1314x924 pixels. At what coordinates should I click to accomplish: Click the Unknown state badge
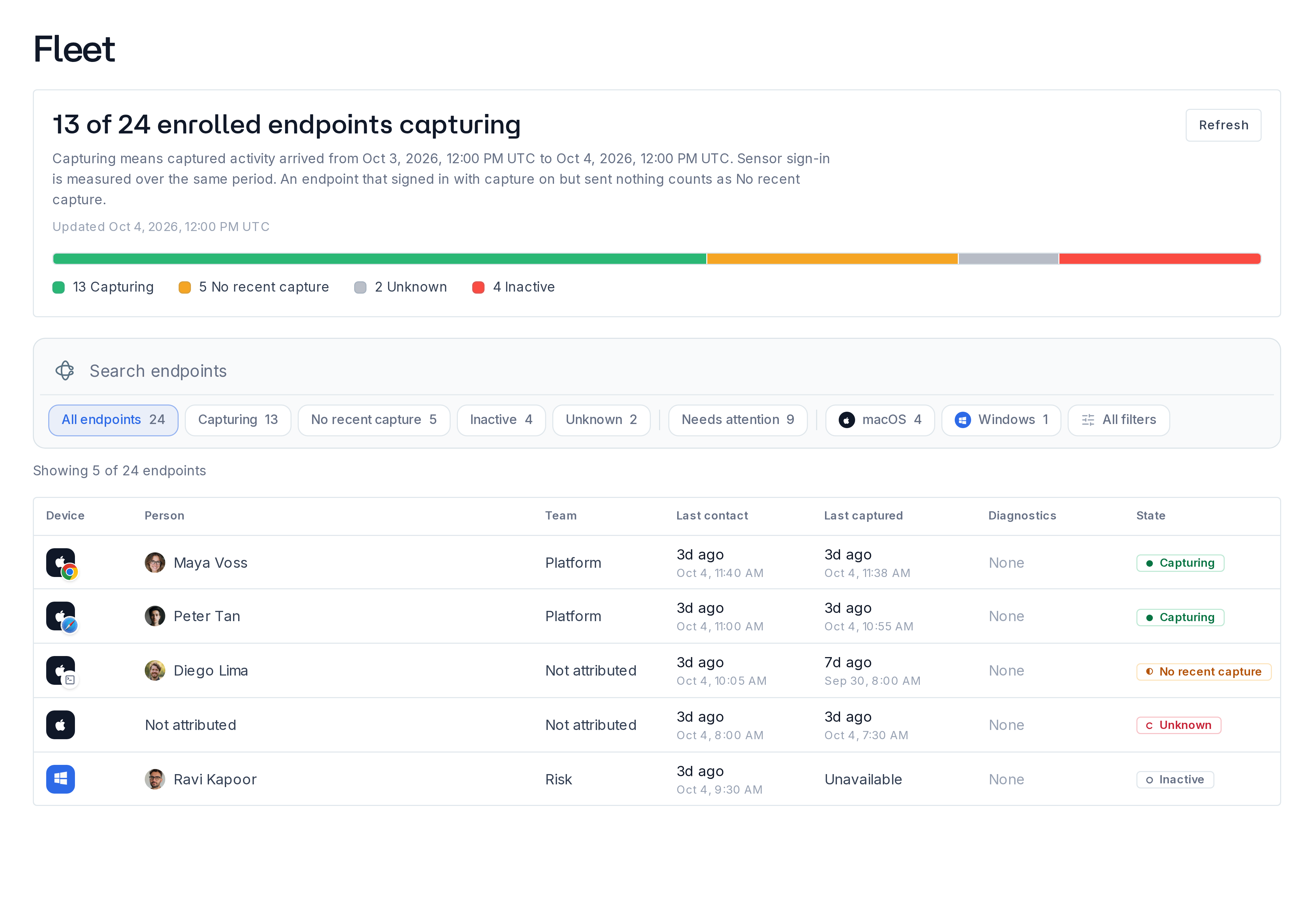click(x=1178, y=725)
